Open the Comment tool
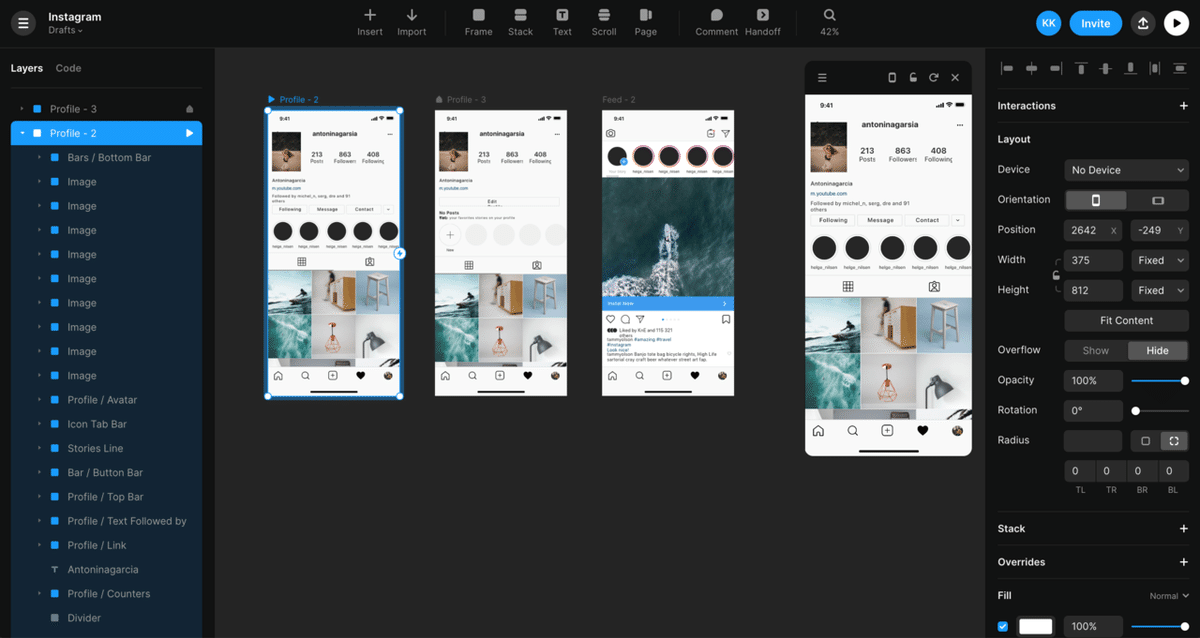 [716, 22]
